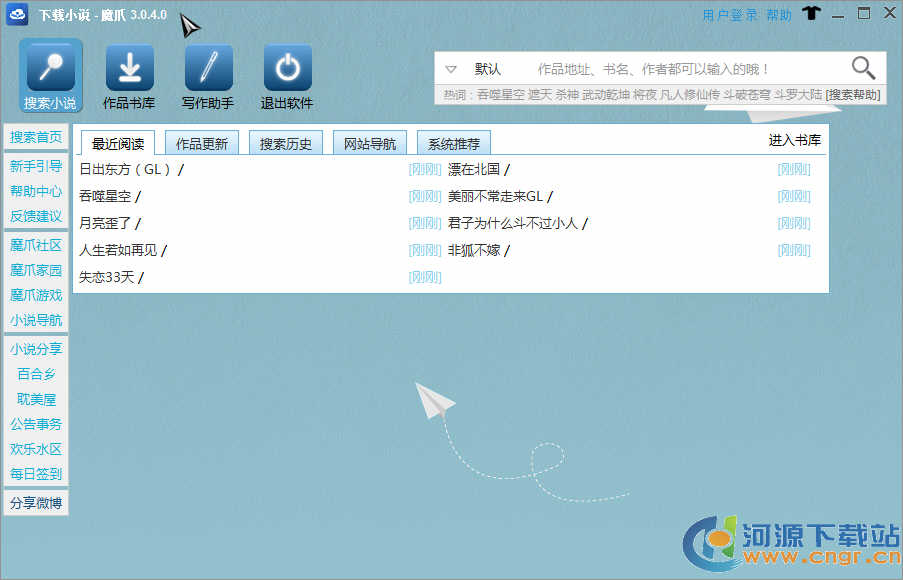
Task: Open novel 失恋33天
Action: coord(107,278)
